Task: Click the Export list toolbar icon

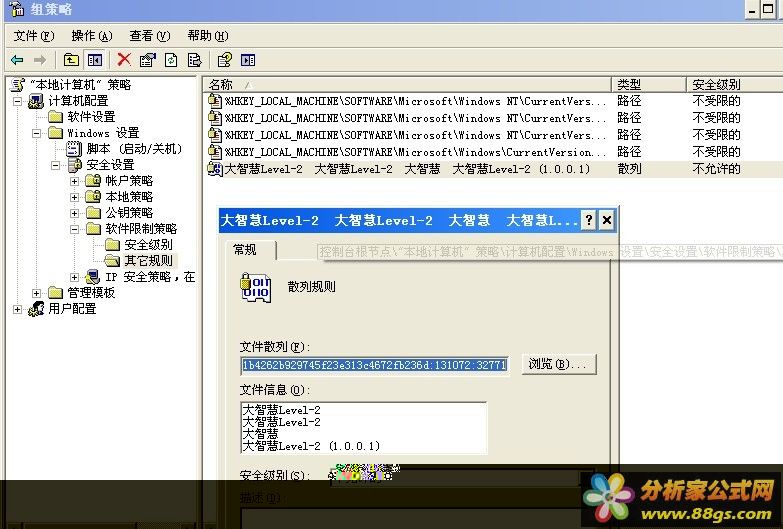Action: [x=194, y=60]
